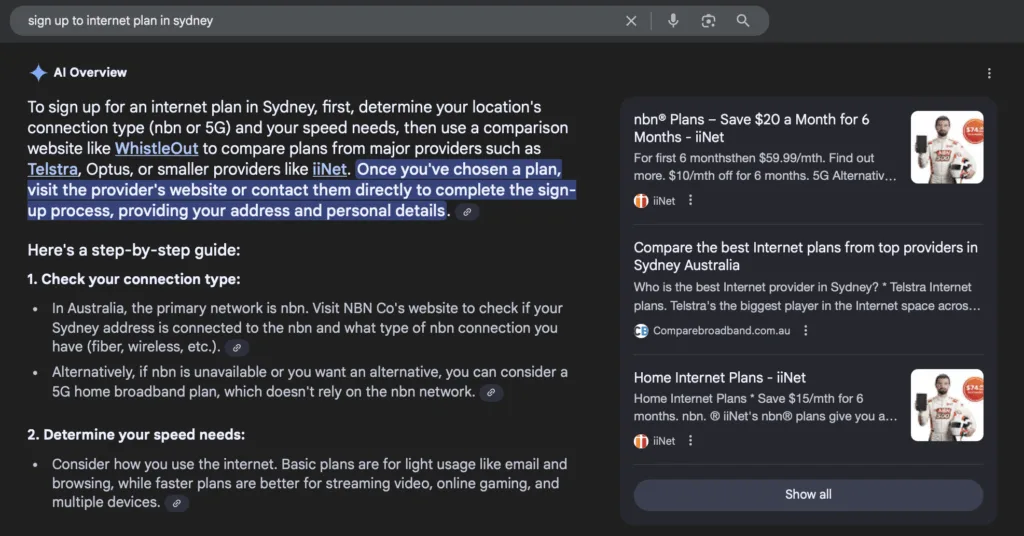This screenshot has width=1024, height=536.
Task: Click bullet 'Consider how you use the internet'
Action: 310,483
